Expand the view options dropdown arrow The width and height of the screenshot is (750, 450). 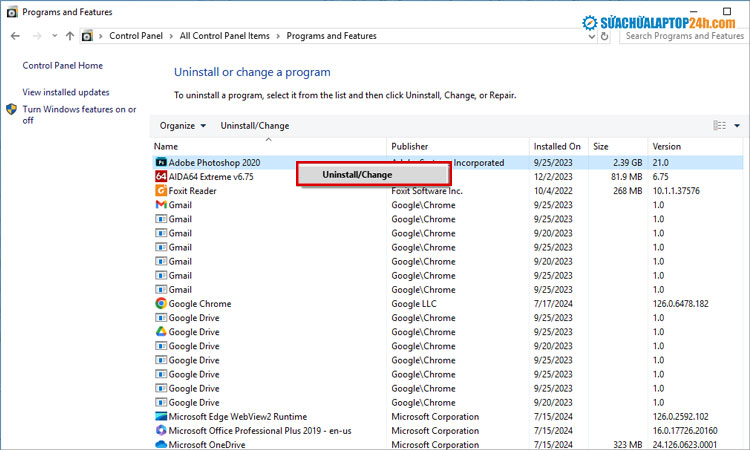tap(737, 126)
